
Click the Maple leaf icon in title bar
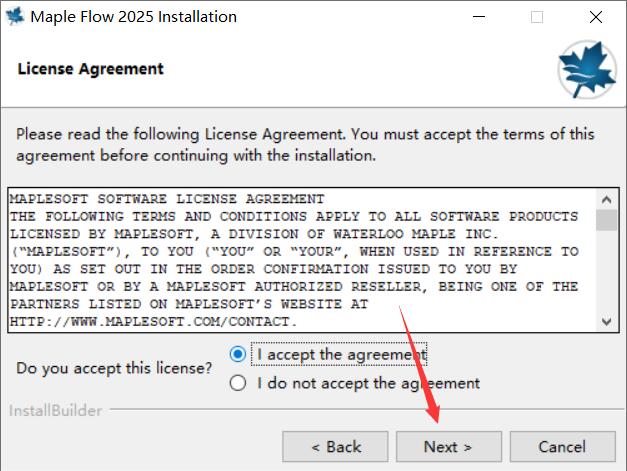coord(14,17)
